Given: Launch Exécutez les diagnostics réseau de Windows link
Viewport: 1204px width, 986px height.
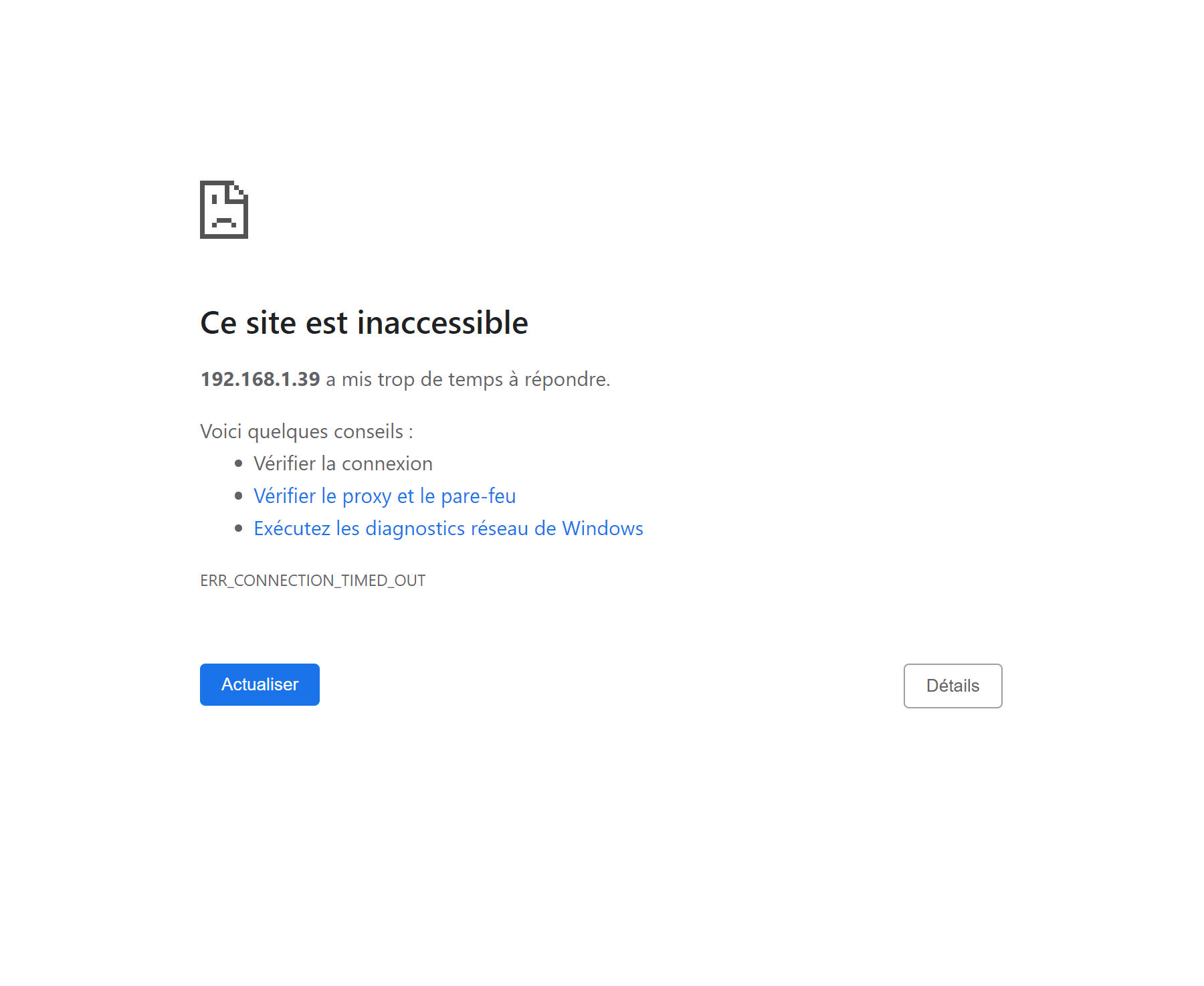Looking at the screenshot, I should 448,528.
